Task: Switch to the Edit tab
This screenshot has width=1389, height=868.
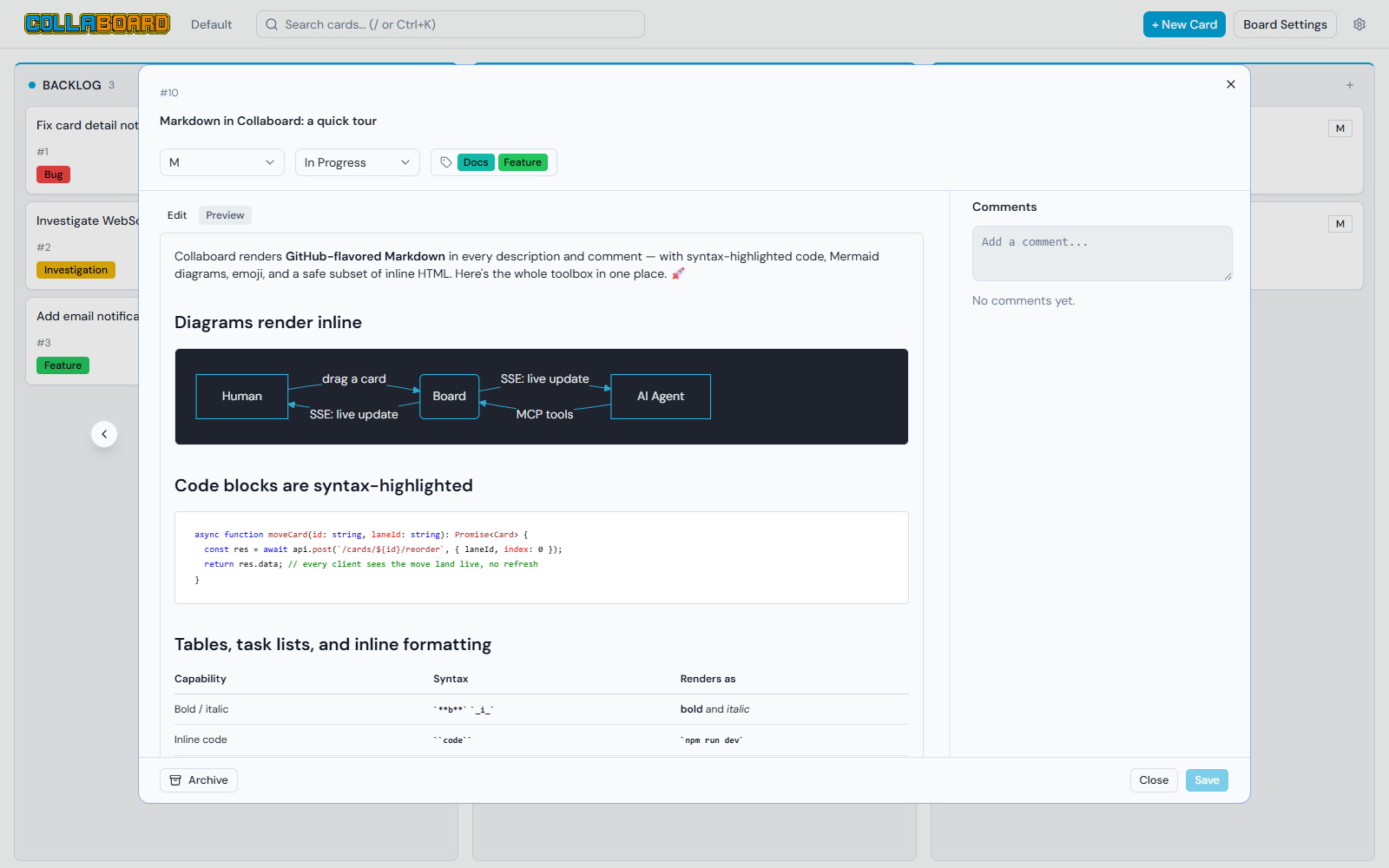Action: [177, 215]
